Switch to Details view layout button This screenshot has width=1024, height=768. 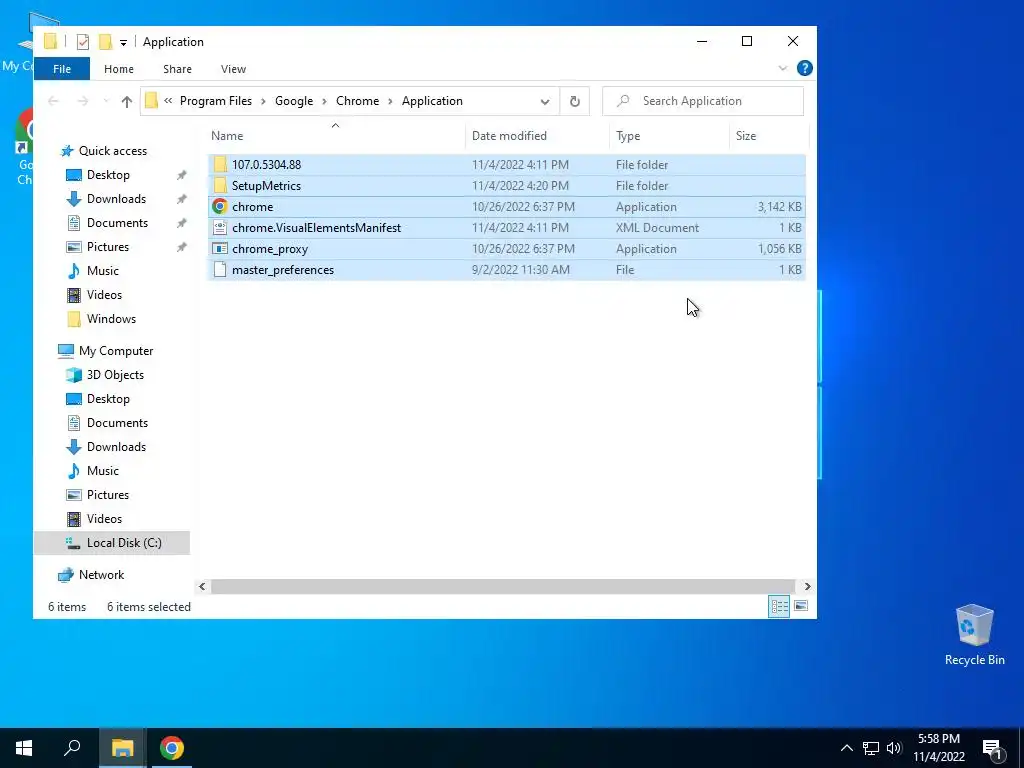(x=778, y=606)
